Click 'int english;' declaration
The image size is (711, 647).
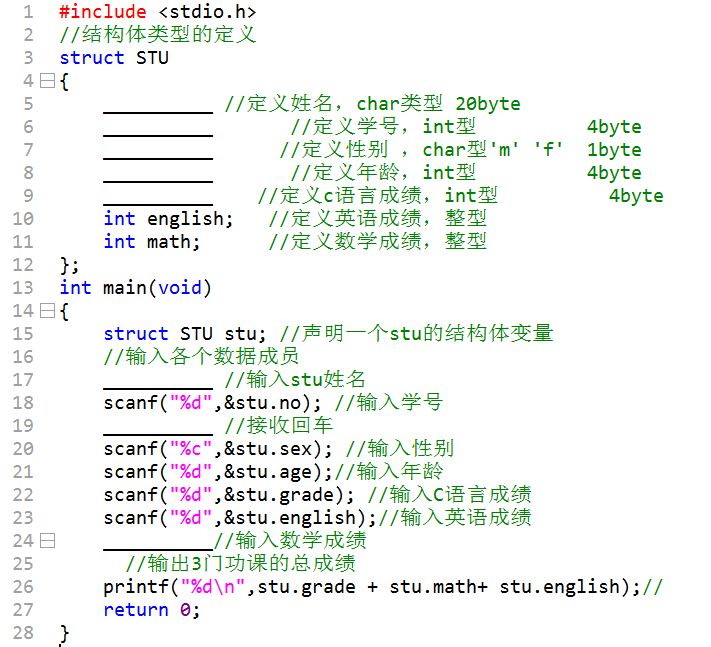168,219
